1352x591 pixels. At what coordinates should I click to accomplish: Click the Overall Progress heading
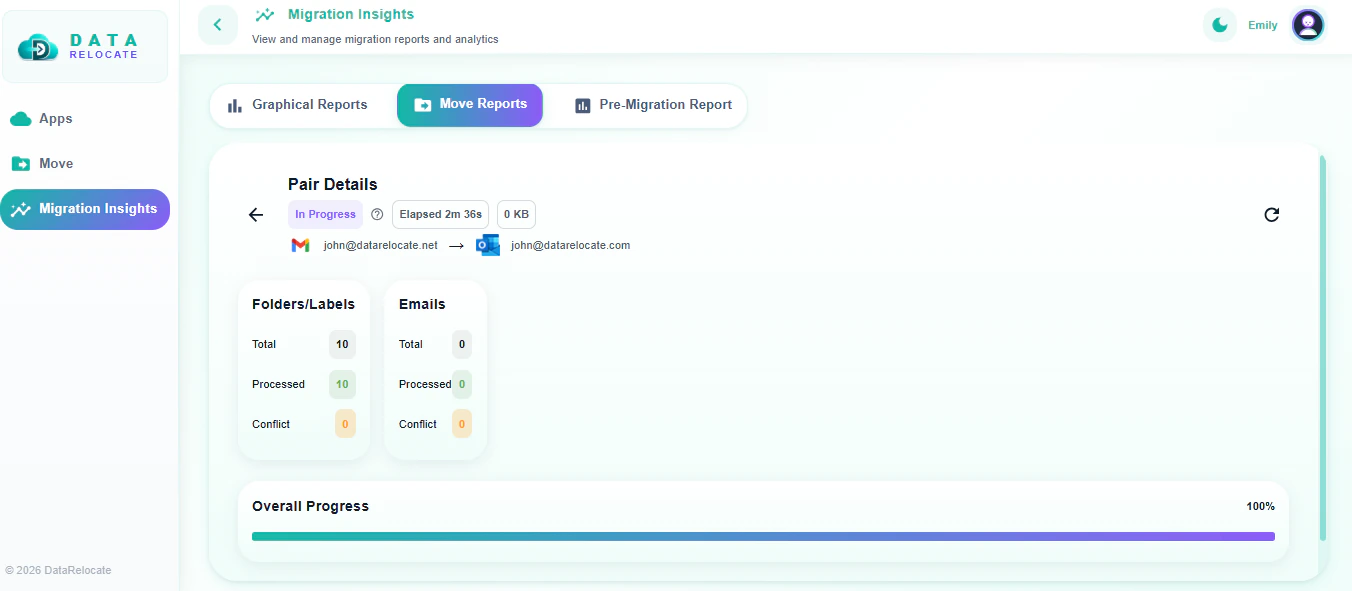click(310, 507)
